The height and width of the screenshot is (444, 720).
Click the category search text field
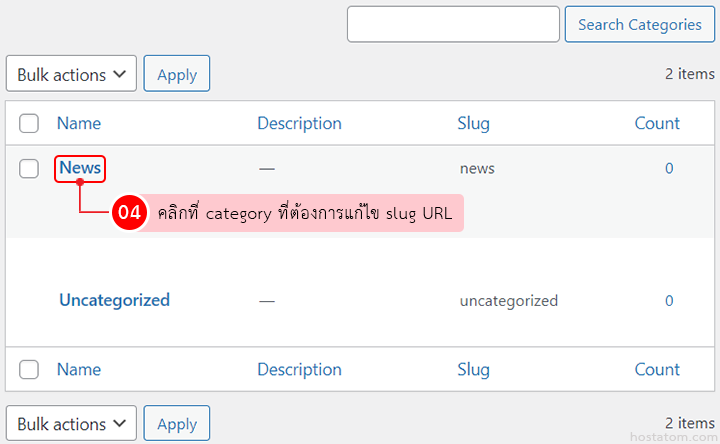pos(453,24)
